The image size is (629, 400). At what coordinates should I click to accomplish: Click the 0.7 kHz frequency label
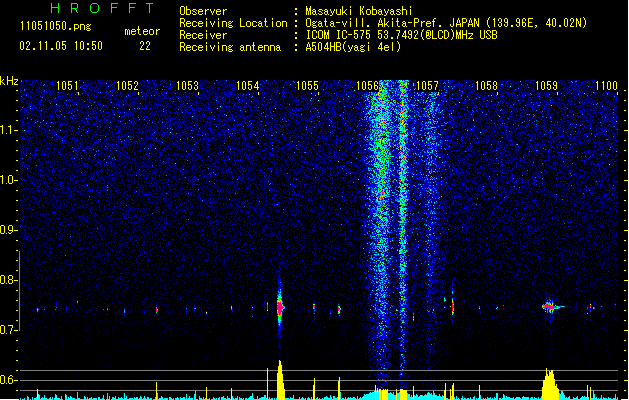point(9,330)
